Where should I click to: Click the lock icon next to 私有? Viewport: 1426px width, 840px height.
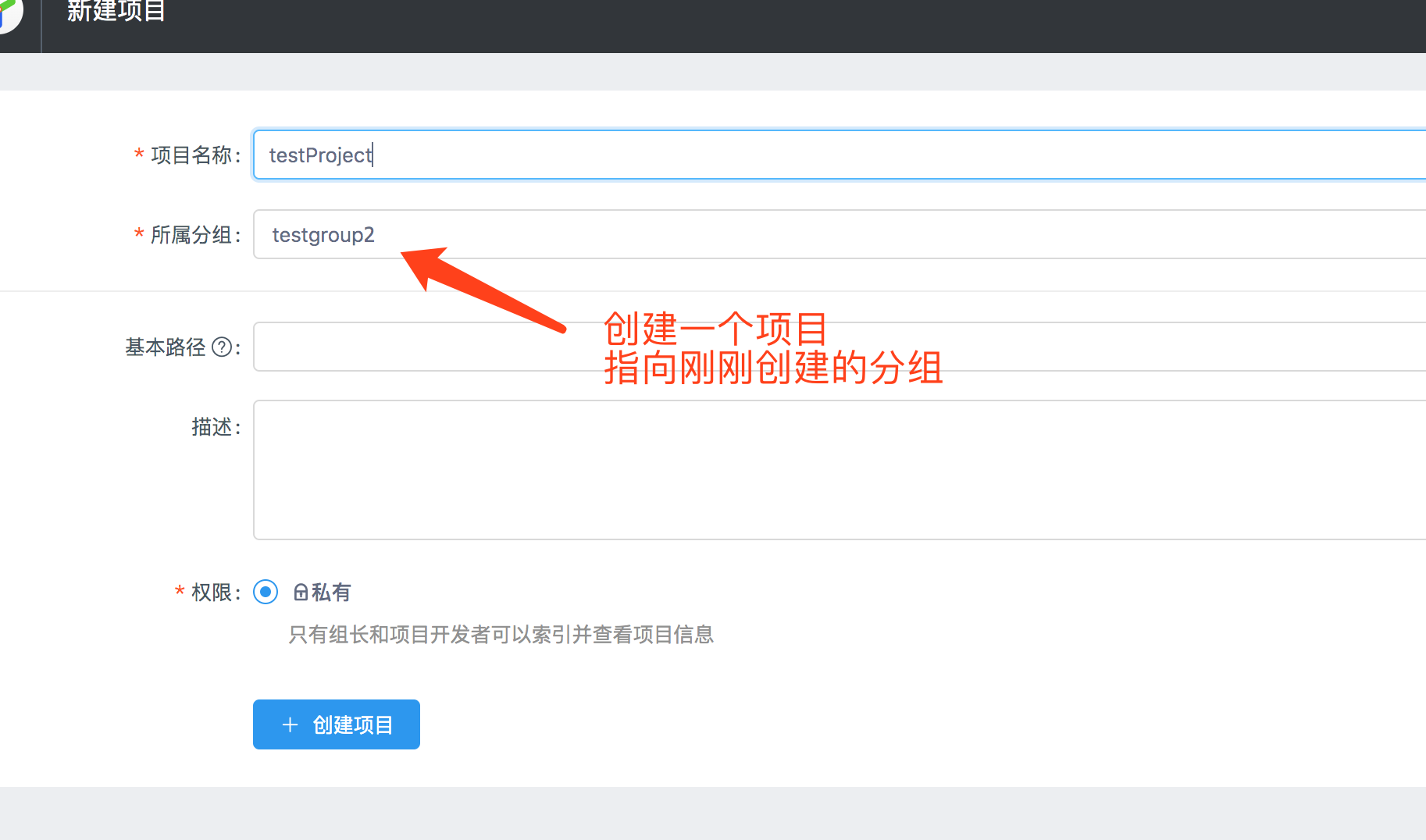(301, 593)
